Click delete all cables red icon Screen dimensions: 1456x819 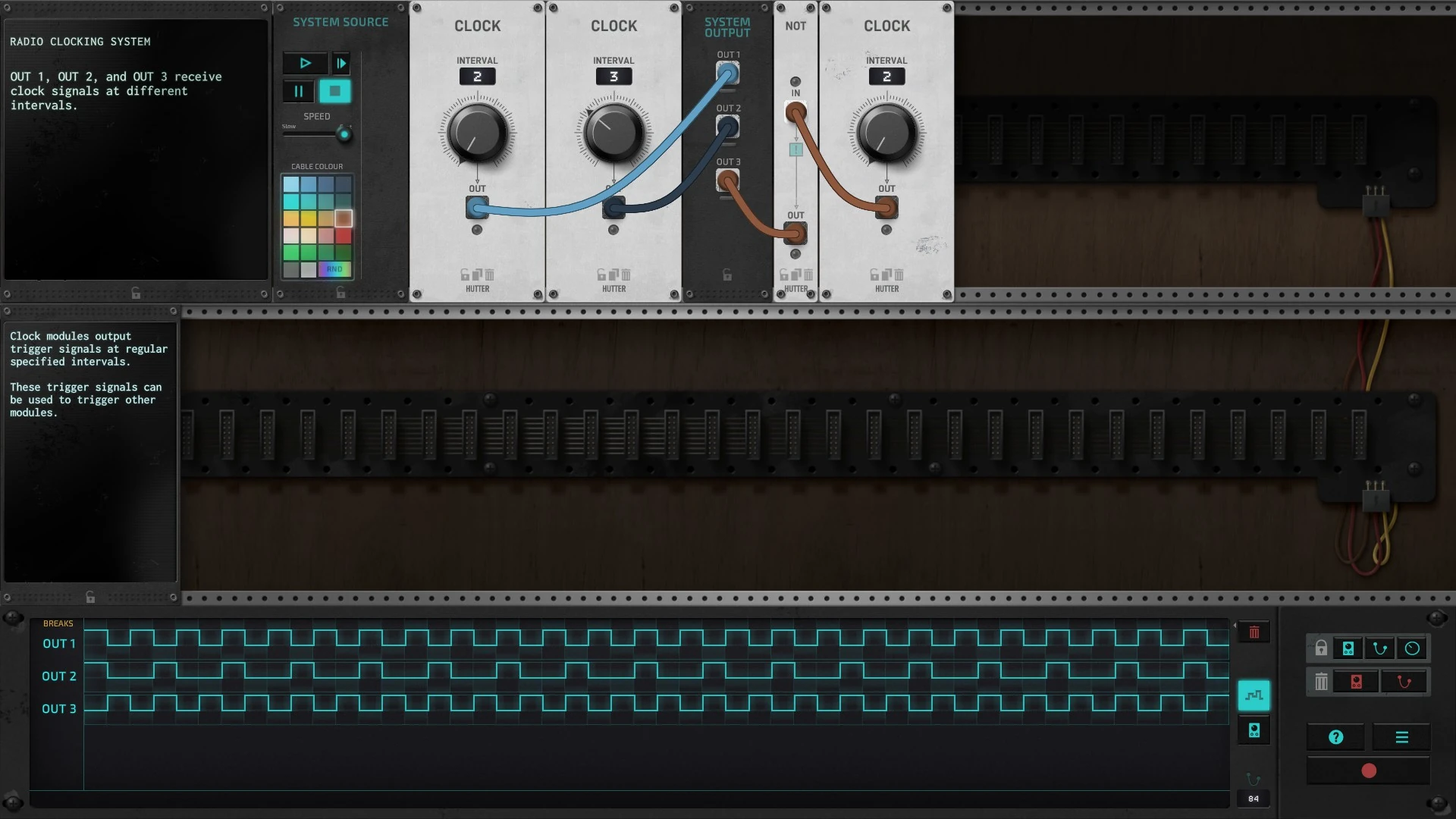[1404, 682]
